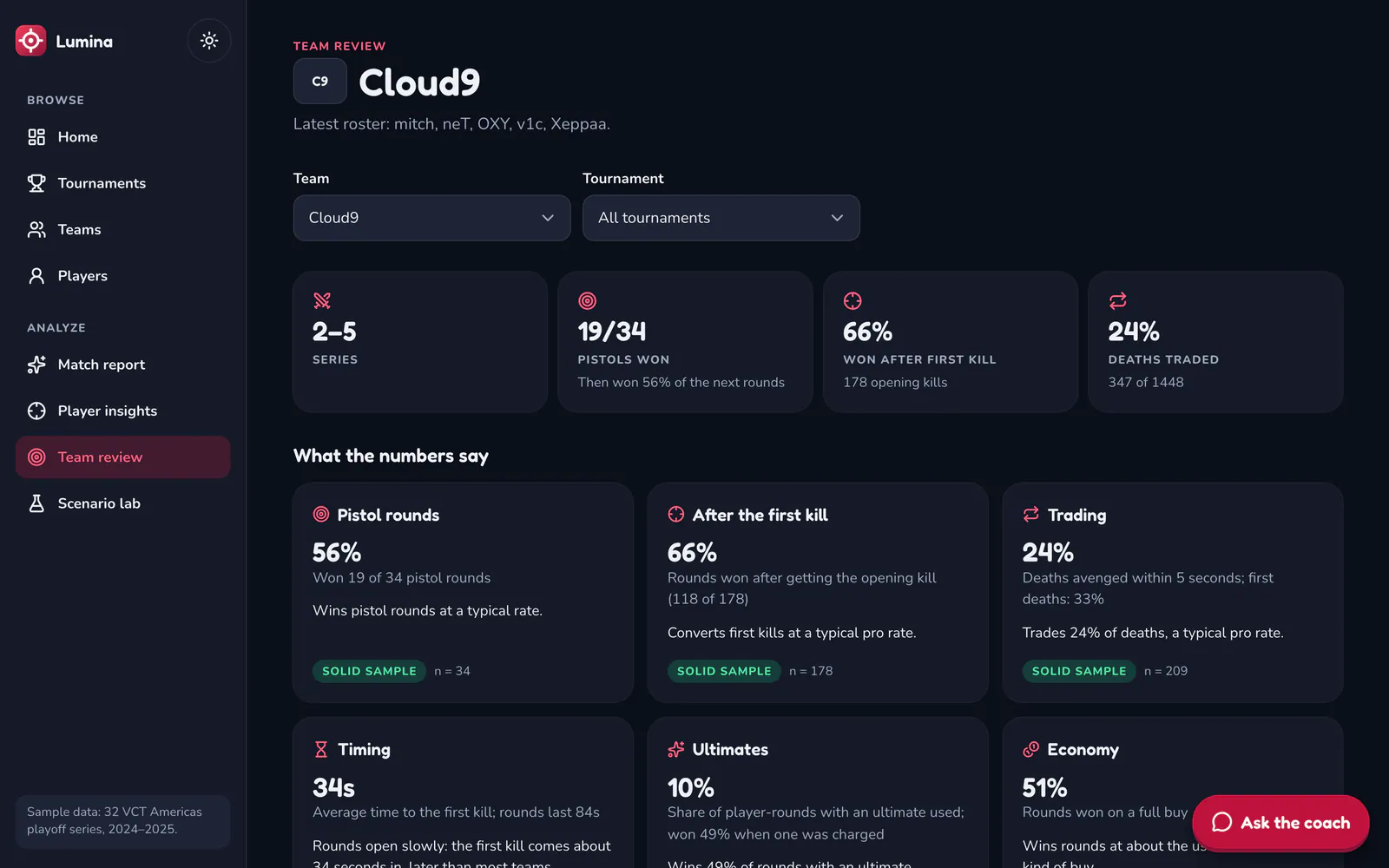Select Team review nav item
Image resolution: width=1389 pixels, height=868 pixels.
pos(122,457)
